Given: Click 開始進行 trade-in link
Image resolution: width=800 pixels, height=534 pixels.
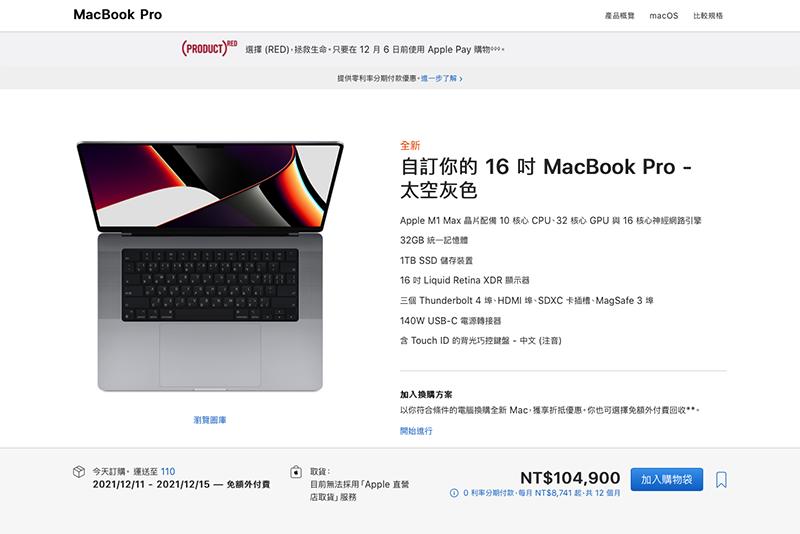Looking at the screenshot, I should [x=416, y=431].
